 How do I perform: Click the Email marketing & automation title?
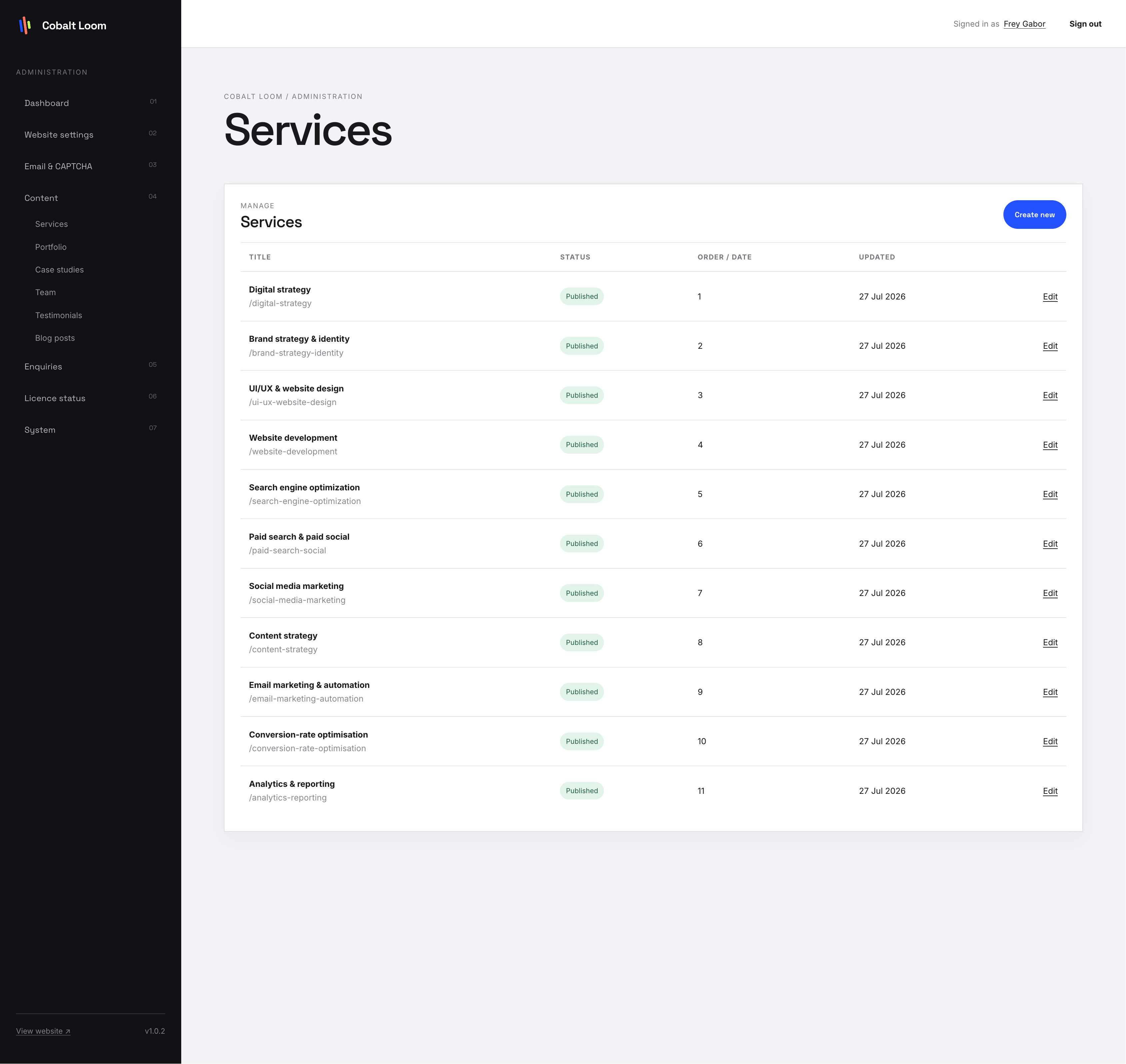tap(309, 685)
